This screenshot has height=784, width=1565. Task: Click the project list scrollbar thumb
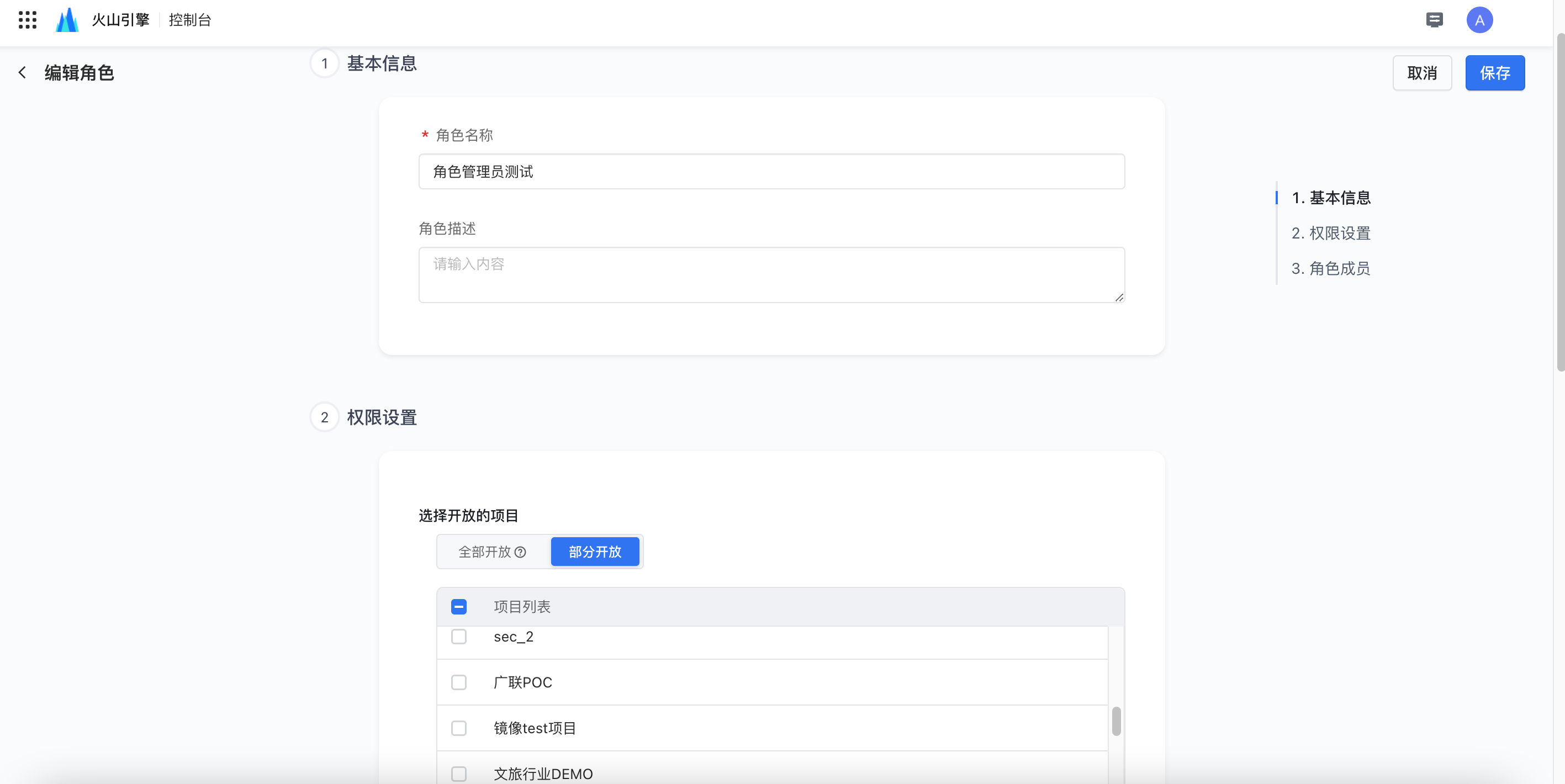pos(1116,722)
